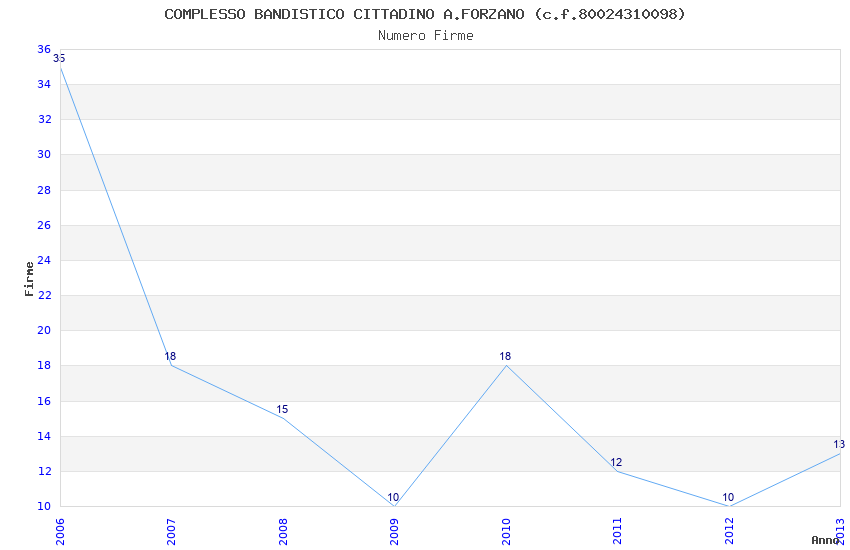Click the 2007 year label on x-axis
The width and height of the screenshot is (850, 550).
pyautogui.click(x=171, y=532)
